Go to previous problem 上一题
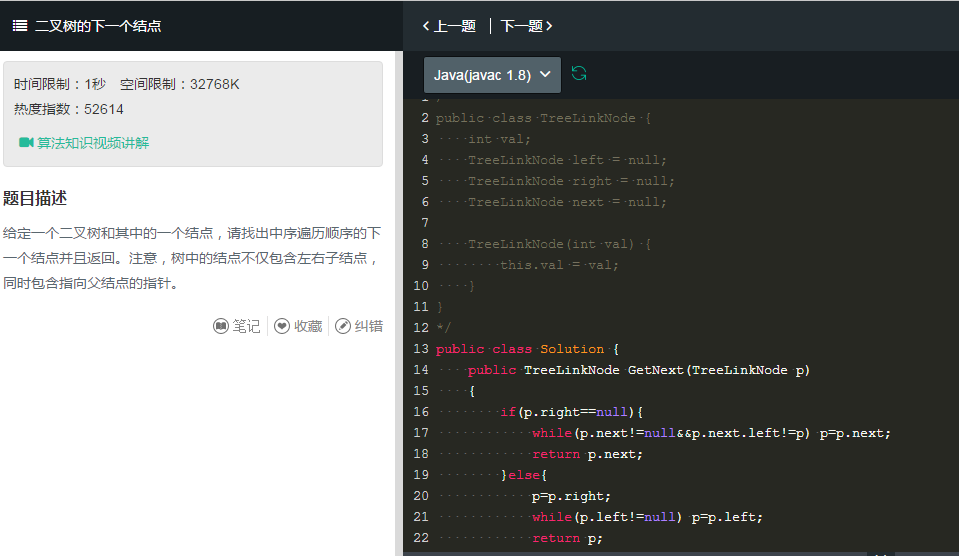The image size is (959, 556). tap(454, 26)
